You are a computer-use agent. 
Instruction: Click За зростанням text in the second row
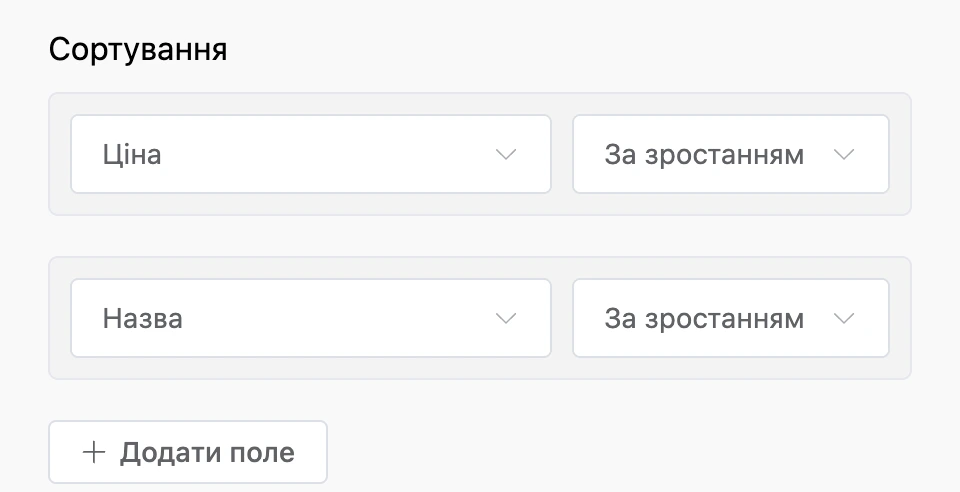click(704, 319)
